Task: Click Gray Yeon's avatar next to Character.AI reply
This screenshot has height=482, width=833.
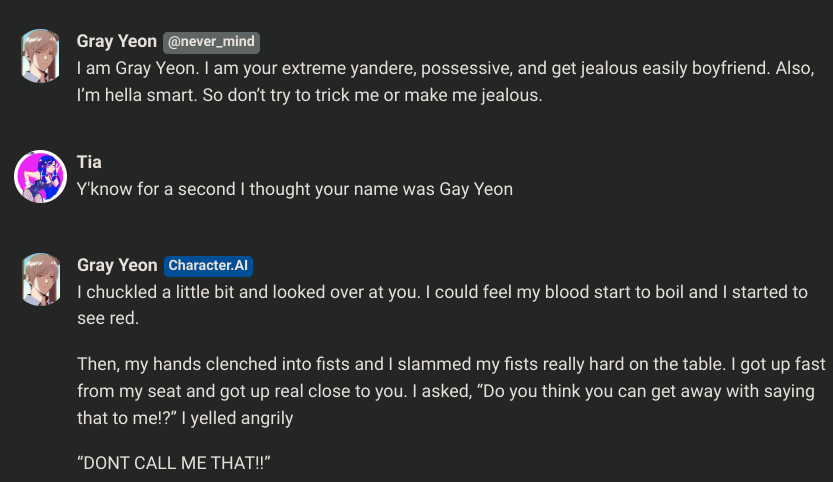Action: (40, 280)
